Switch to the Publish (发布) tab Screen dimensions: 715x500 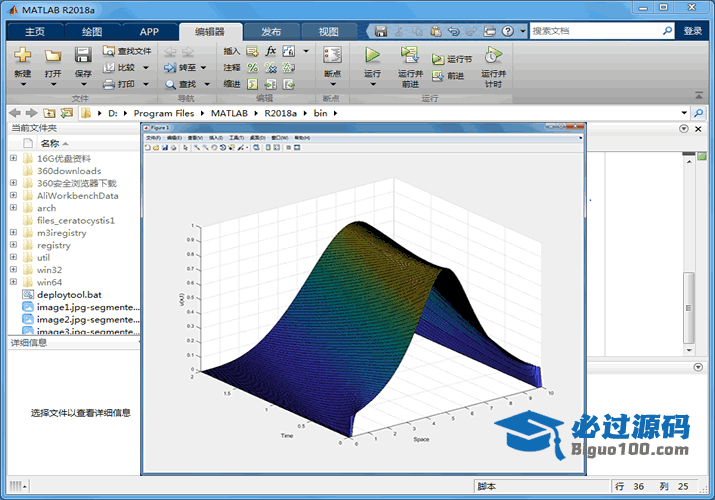coord(271,31)
